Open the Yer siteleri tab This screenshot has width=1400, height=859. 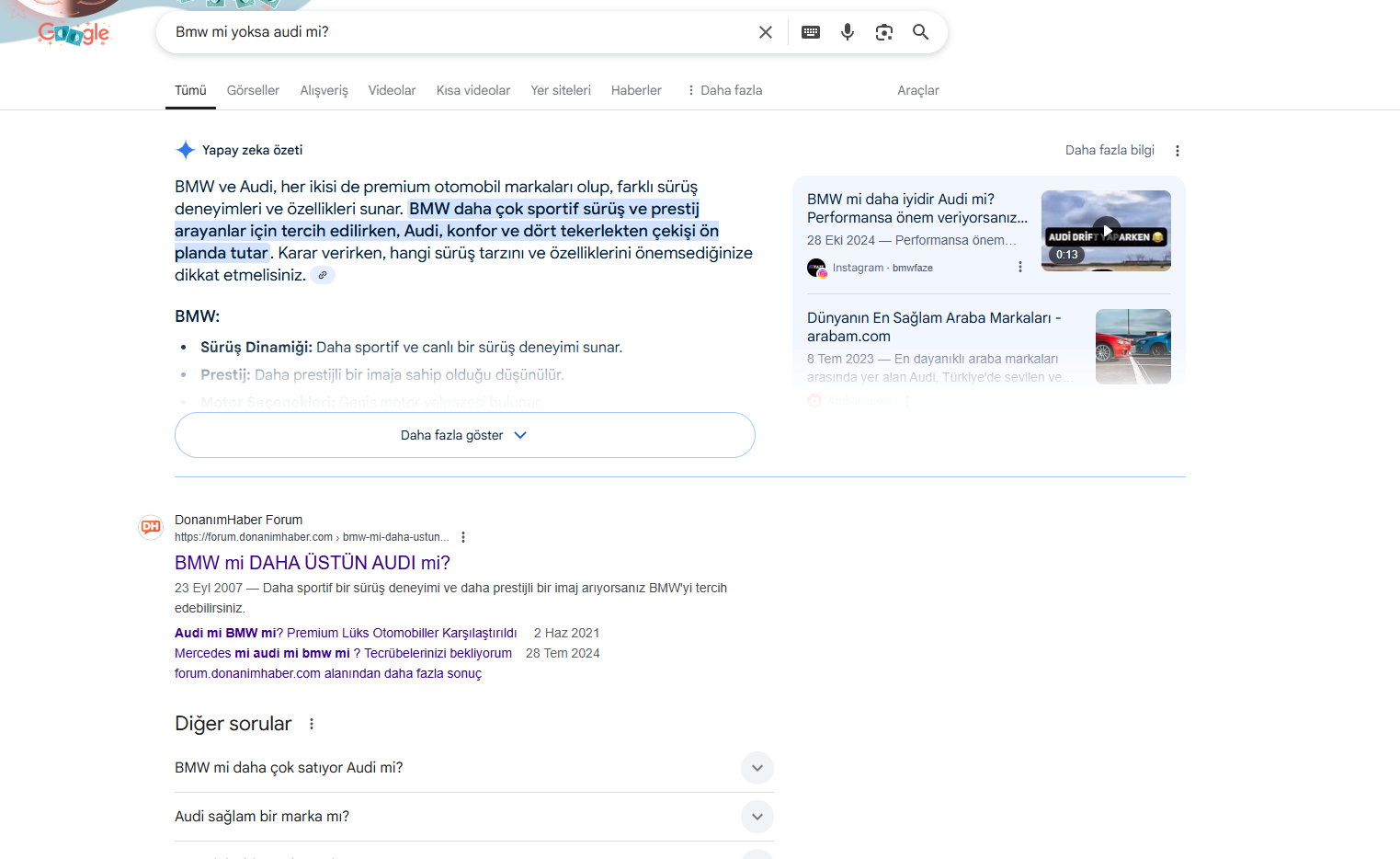point(561,90)
